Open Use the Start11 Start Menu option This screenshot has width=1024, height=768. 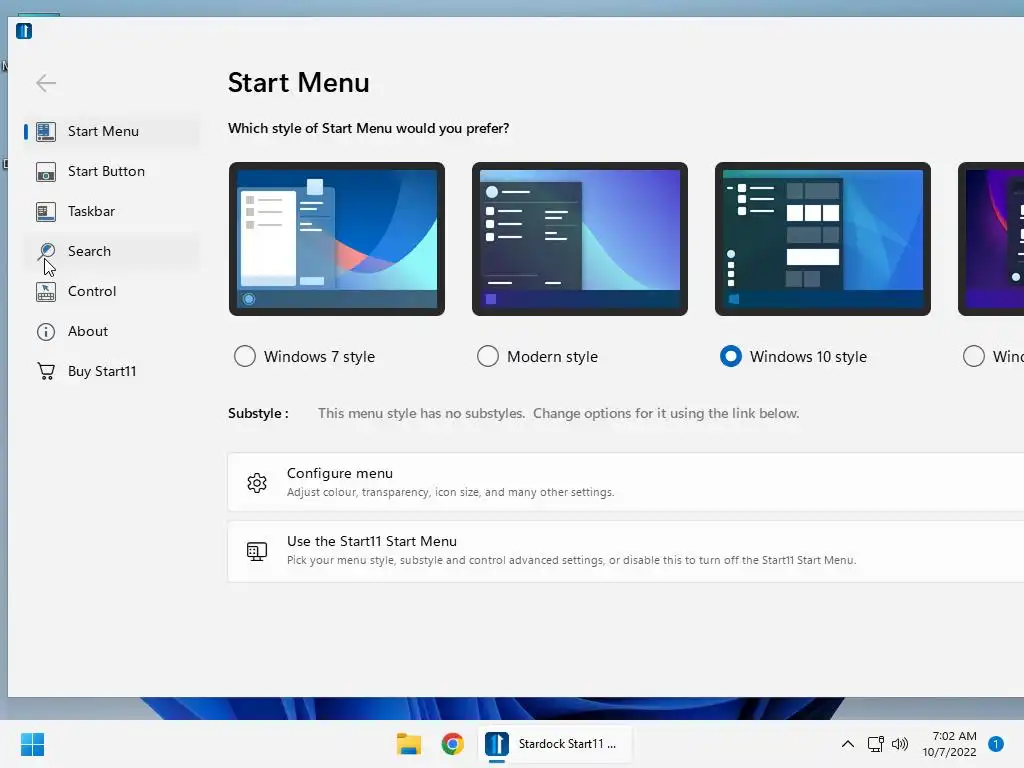tap(626, 551)
